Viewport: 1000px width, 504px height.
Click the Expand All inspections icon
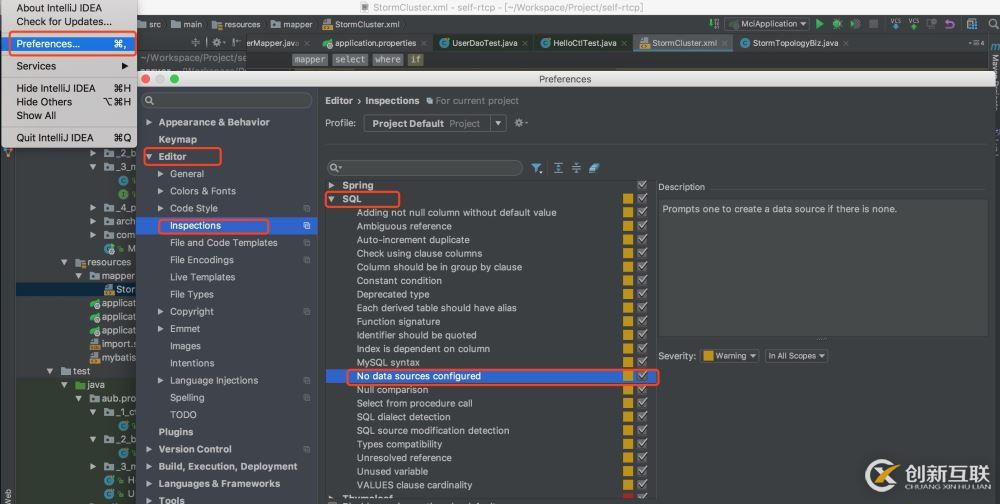coord(559,168)
